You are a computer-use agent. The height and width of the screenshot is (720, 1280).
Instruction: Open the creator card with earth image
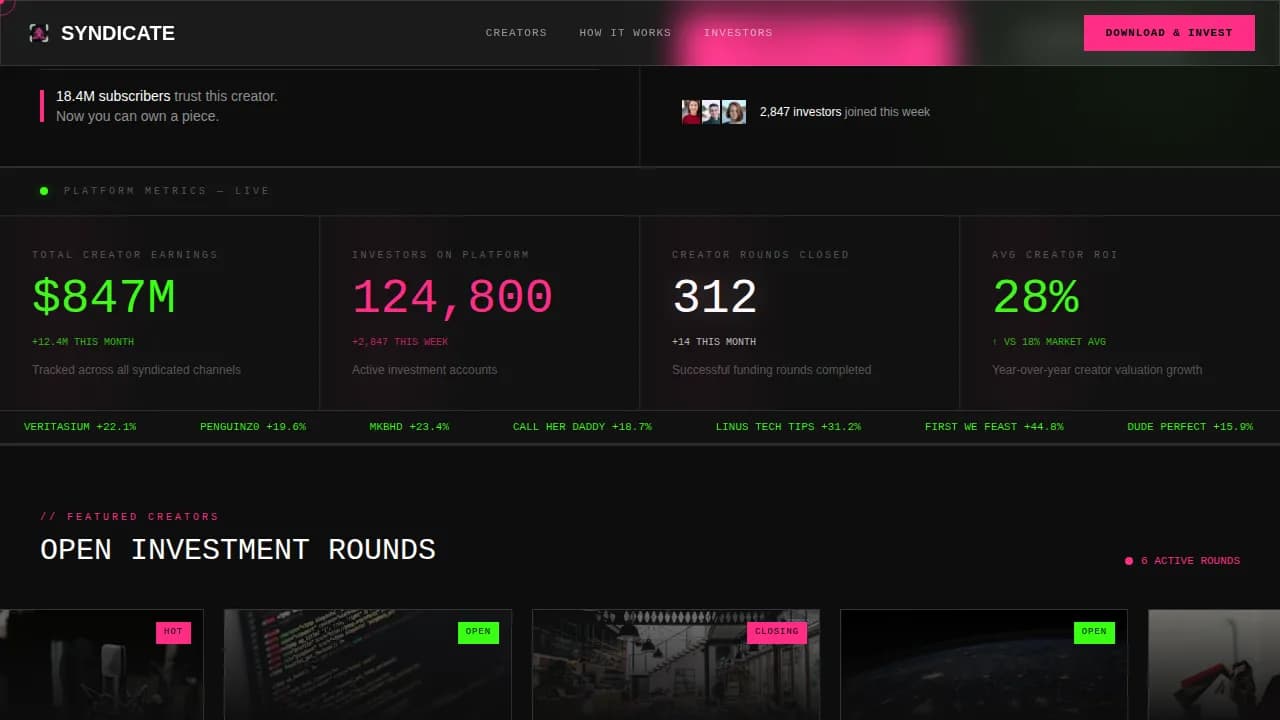pos(984,665)
